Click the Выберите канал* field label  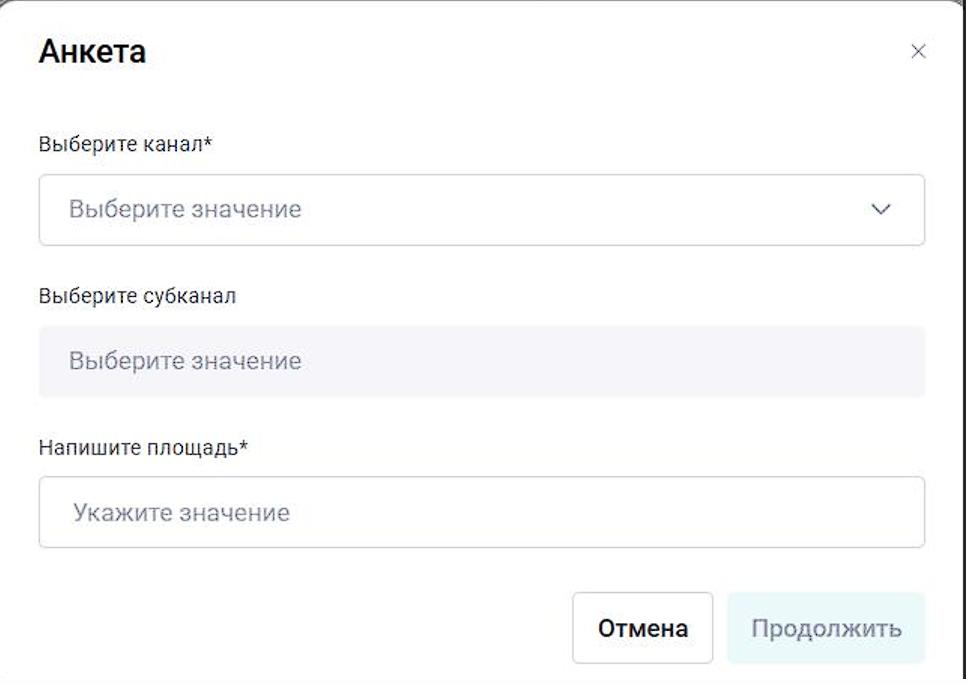pos(126,144)
